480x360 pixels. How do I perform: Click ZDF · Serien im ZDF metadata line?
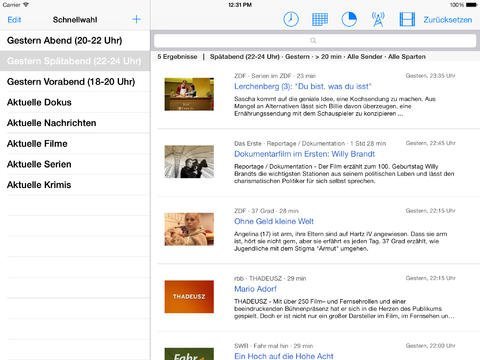click(275, 76)
